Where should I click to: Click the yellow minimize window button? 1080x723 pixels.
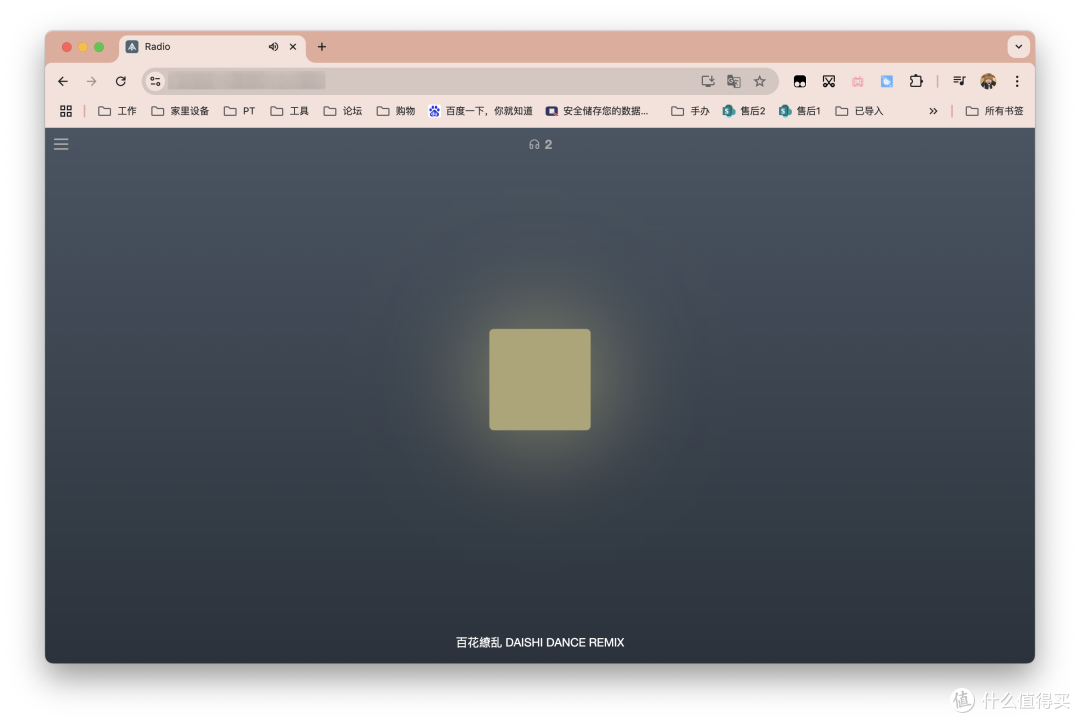[83, 47]
